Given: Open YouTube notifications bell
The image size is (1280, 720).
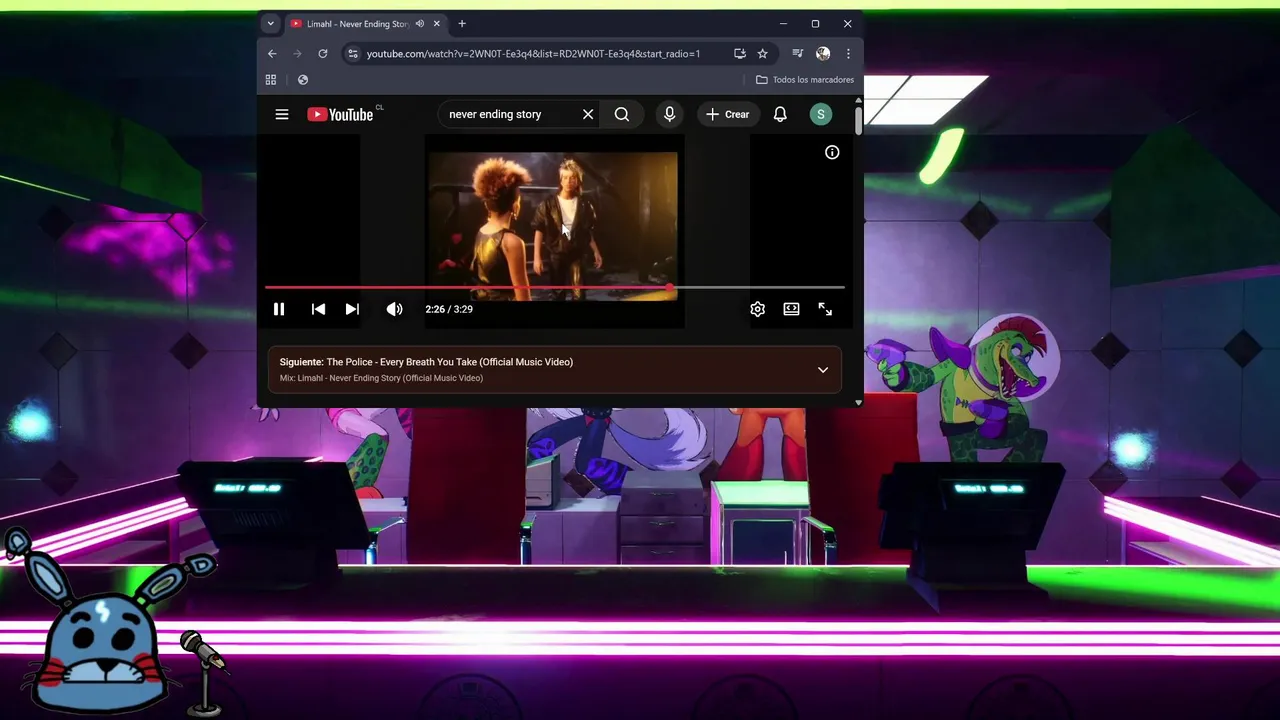Looking at the screenshot, I should pyautogui.click(x=780, y=114).
